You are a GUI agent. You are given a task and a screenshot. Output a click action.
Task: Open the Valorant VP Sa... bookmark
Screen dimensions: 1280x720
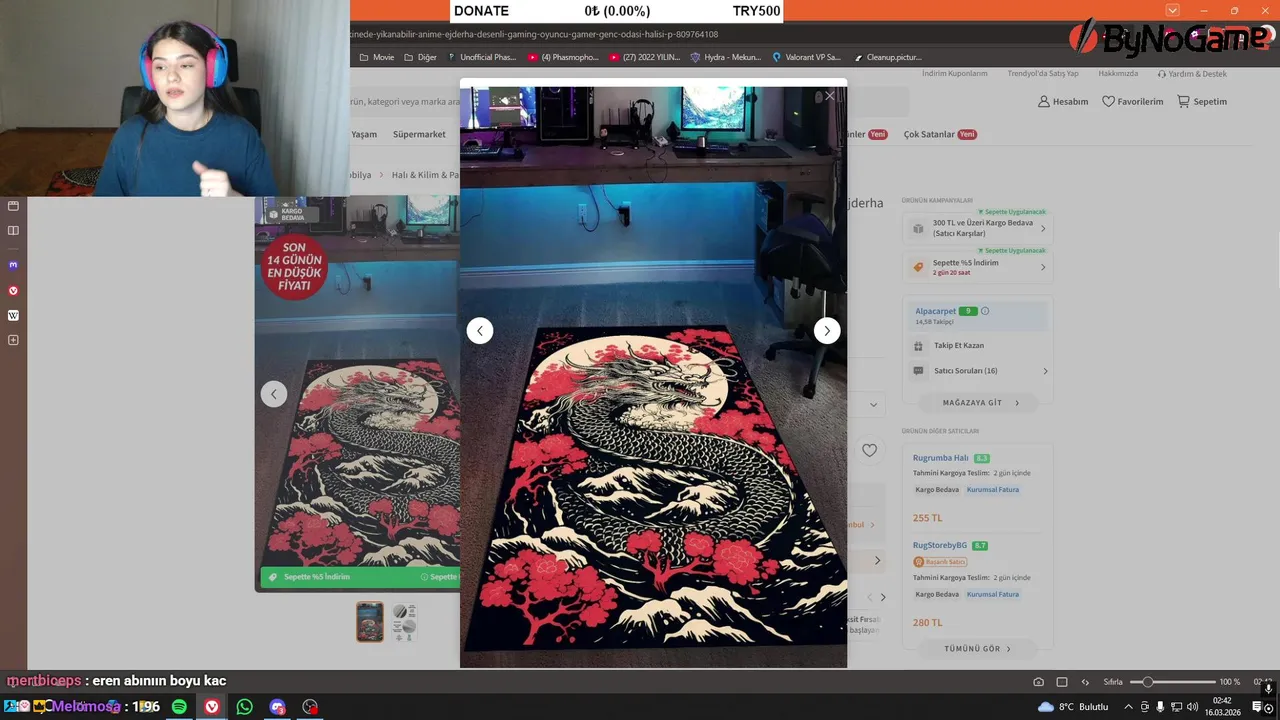807,57
